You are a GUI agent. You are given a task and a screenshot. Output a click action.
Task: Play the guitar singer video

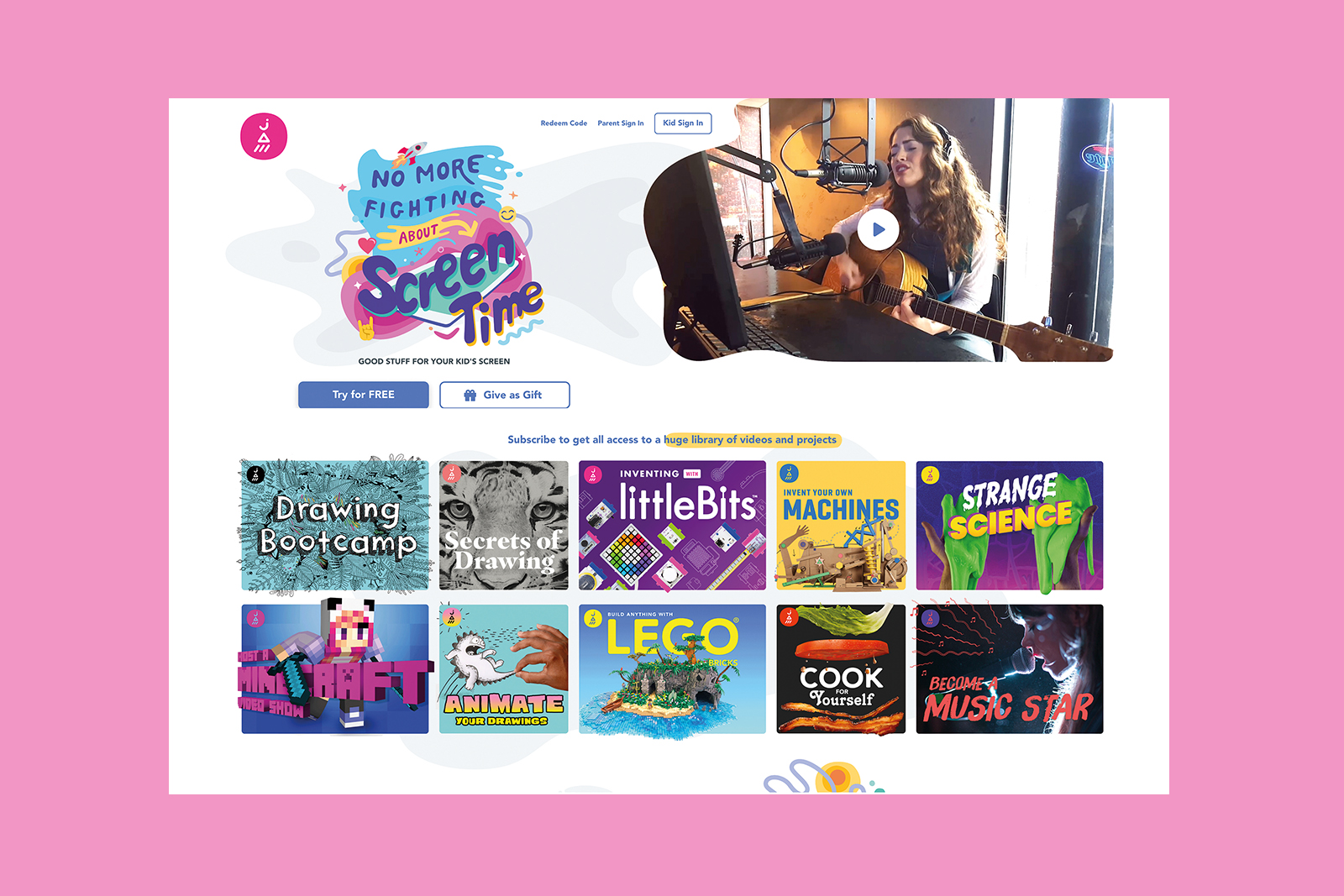[878, 229]
